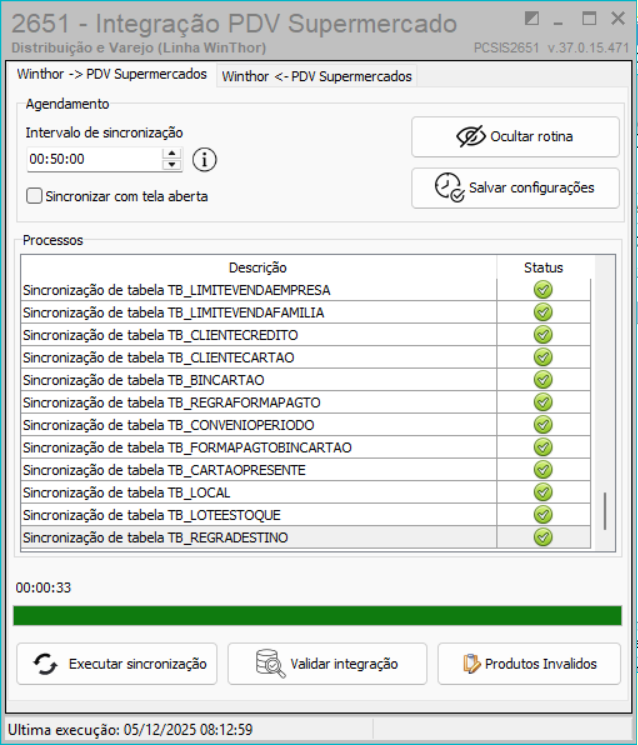Click status check icon for TB_CLIENTECREDITO
The image size is (638, 745).
543,334
